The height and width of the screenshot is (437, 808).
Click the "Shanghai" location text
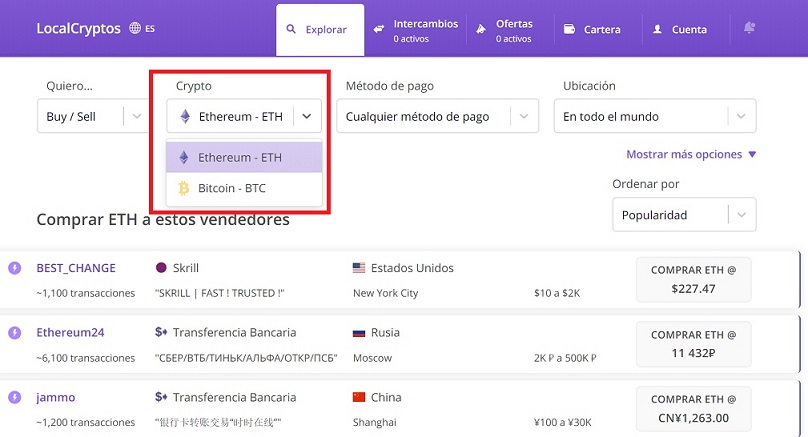[x=375, y=422]
